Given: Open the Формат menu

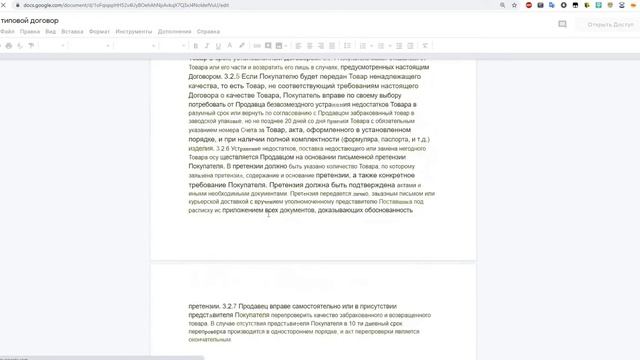Looking at the screenshot, I should [99, 31].
